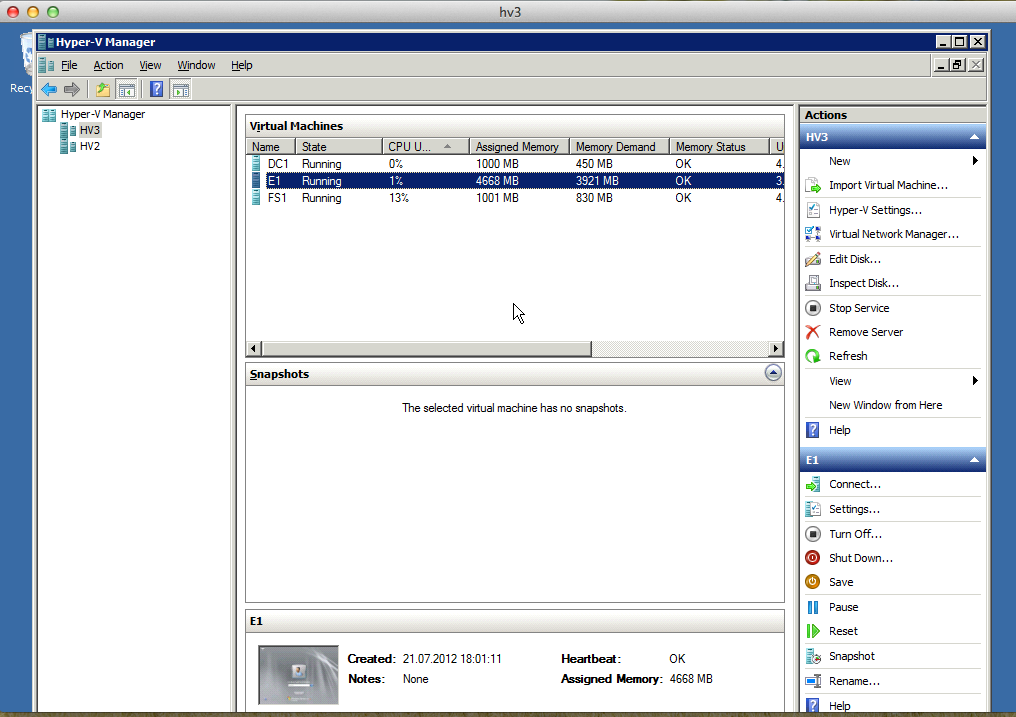Click the Name column header
The width and height of the screenshot is (1016, 717).
(x=271, y=147)
